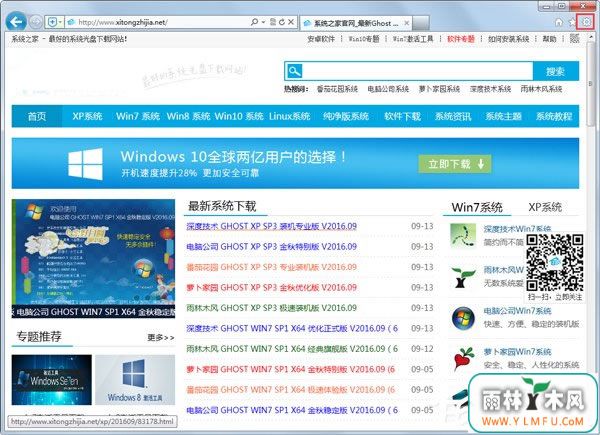Open the favorites star icon
The height and width of the screenshot is (435, 600).
tap(572, 22)
